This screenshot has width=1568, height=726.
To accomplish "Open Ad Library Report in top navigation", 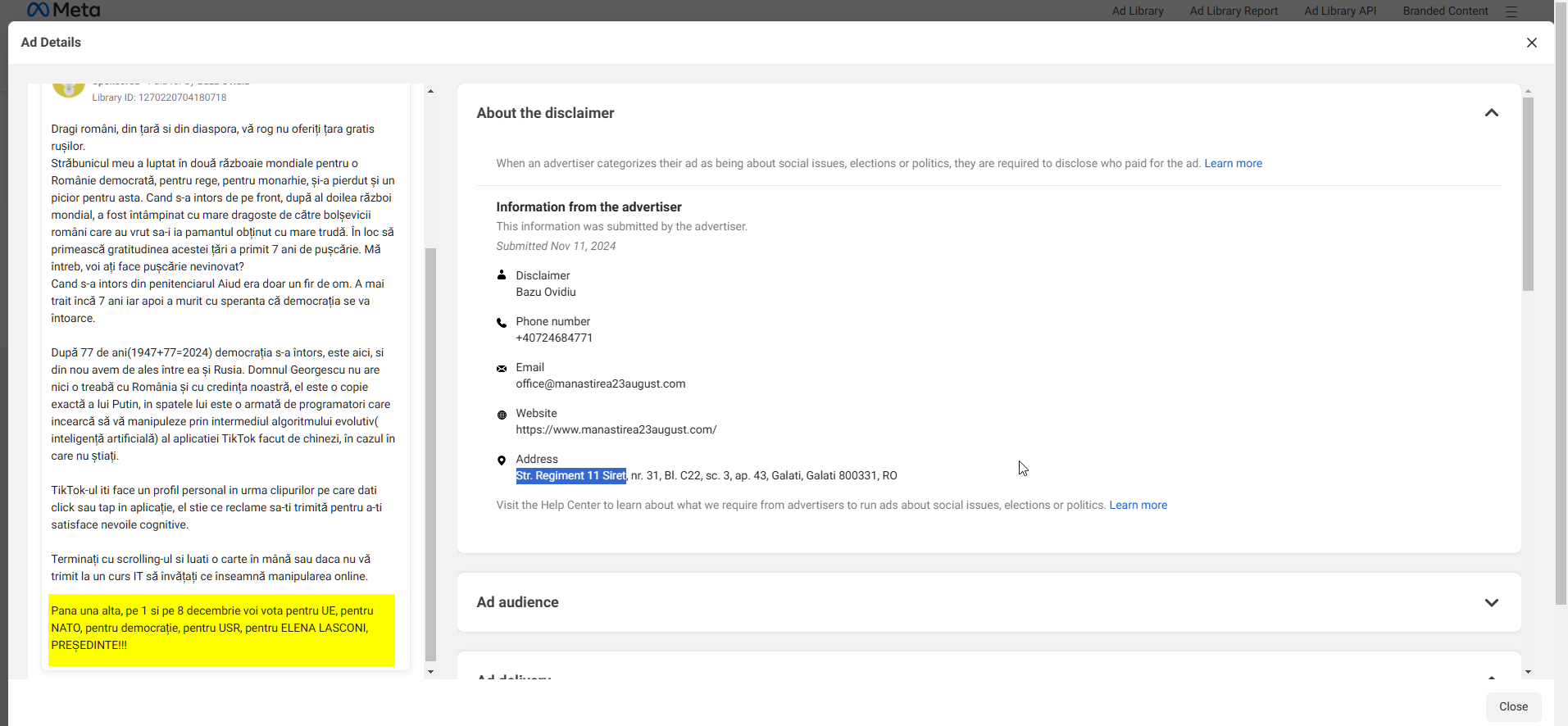I will (1233, 11).
